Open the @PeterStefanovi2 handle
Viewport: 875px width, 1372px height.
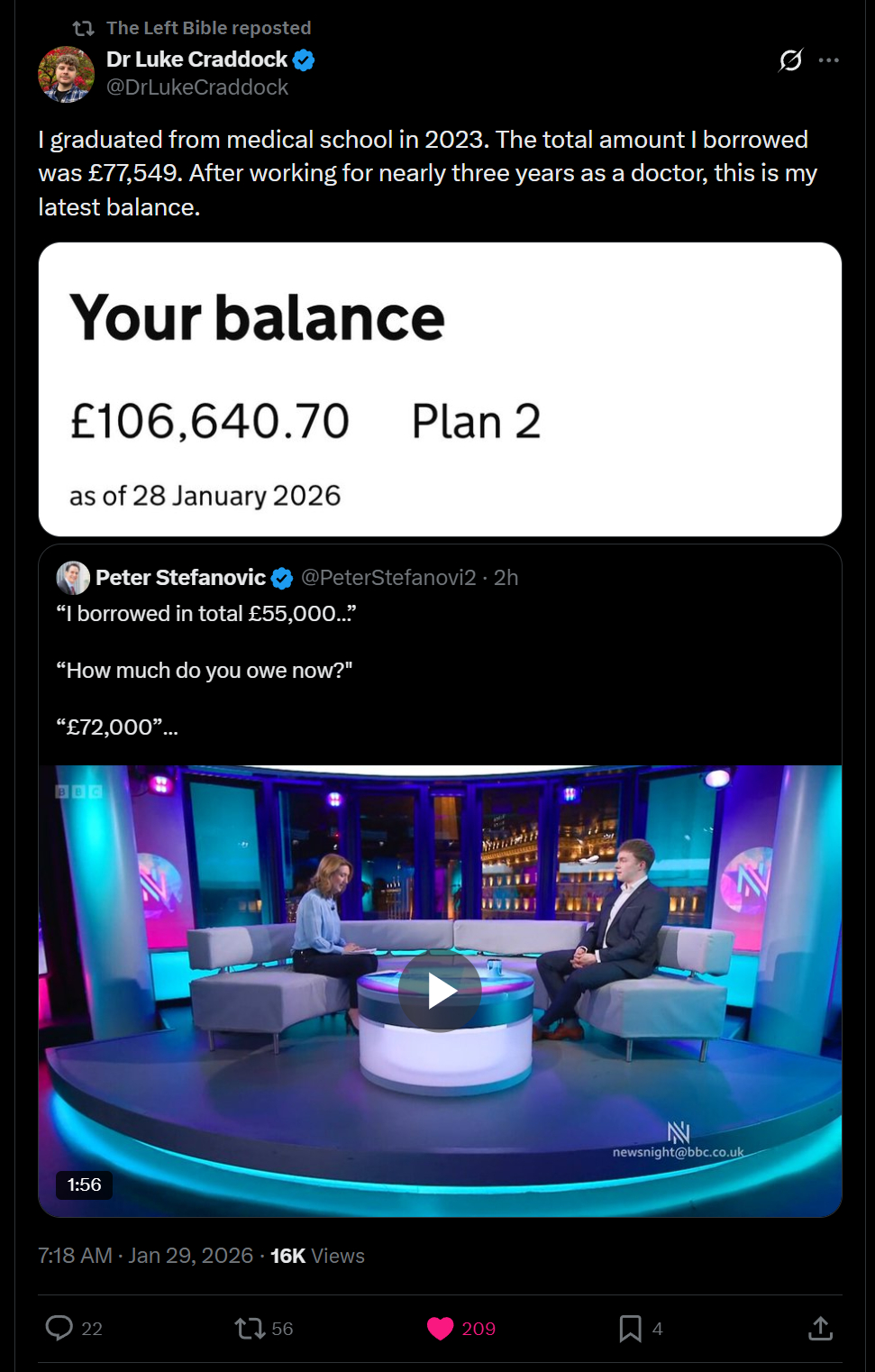[x=388, y=578]
